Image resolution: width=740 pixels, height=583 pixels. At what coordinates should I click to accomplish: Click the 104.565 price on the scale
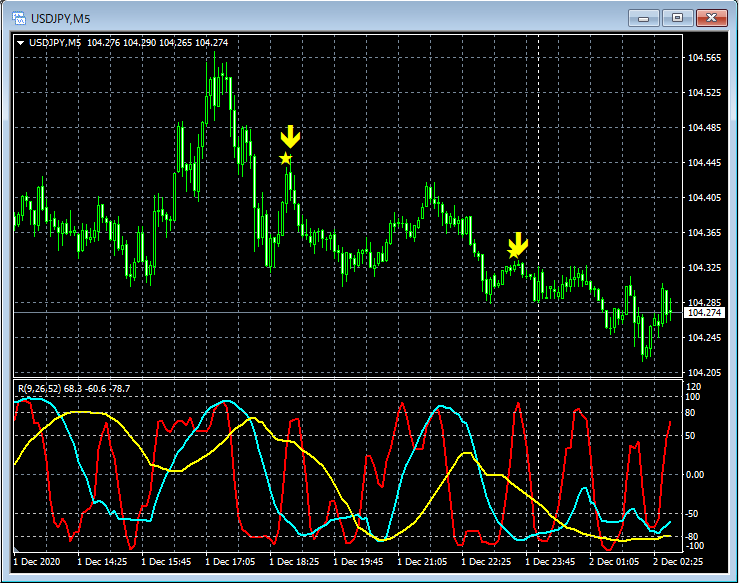704,58
